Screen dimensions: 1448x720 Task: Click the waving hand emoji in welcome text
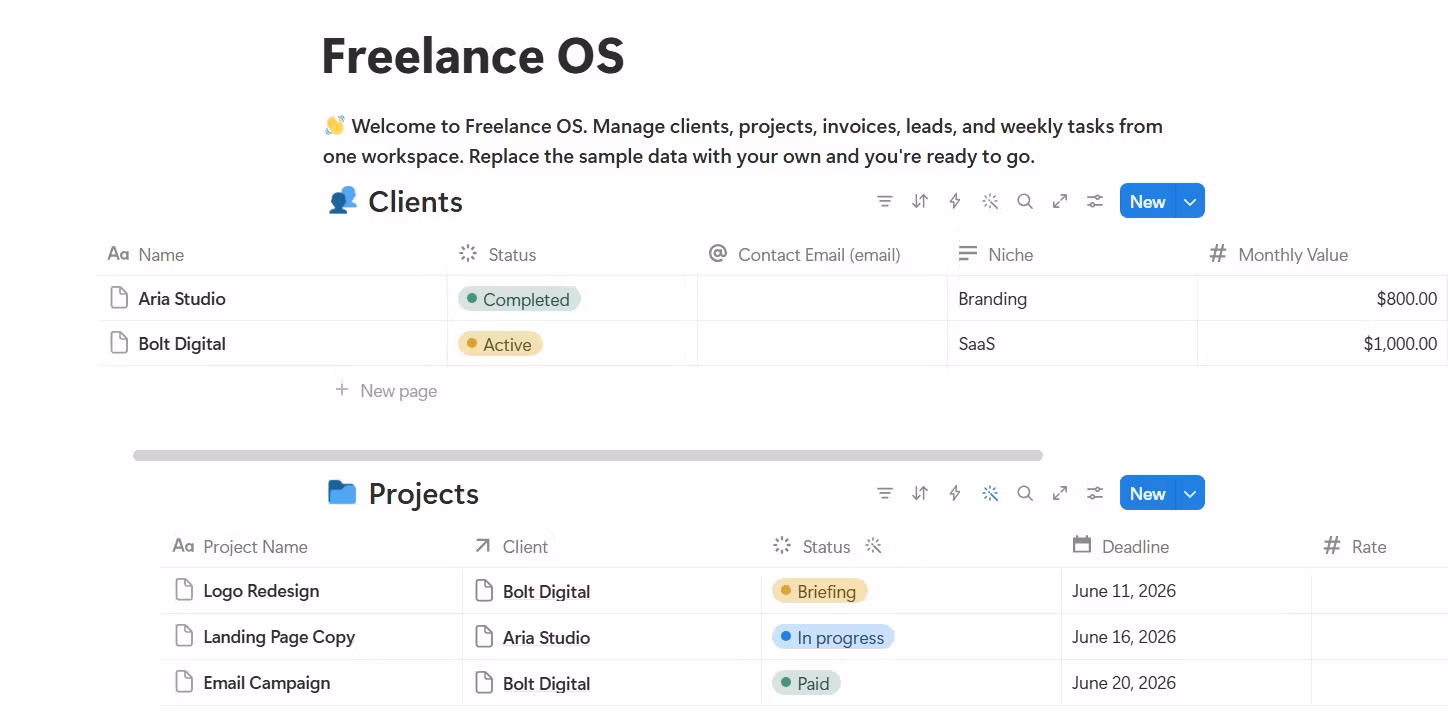335,125
